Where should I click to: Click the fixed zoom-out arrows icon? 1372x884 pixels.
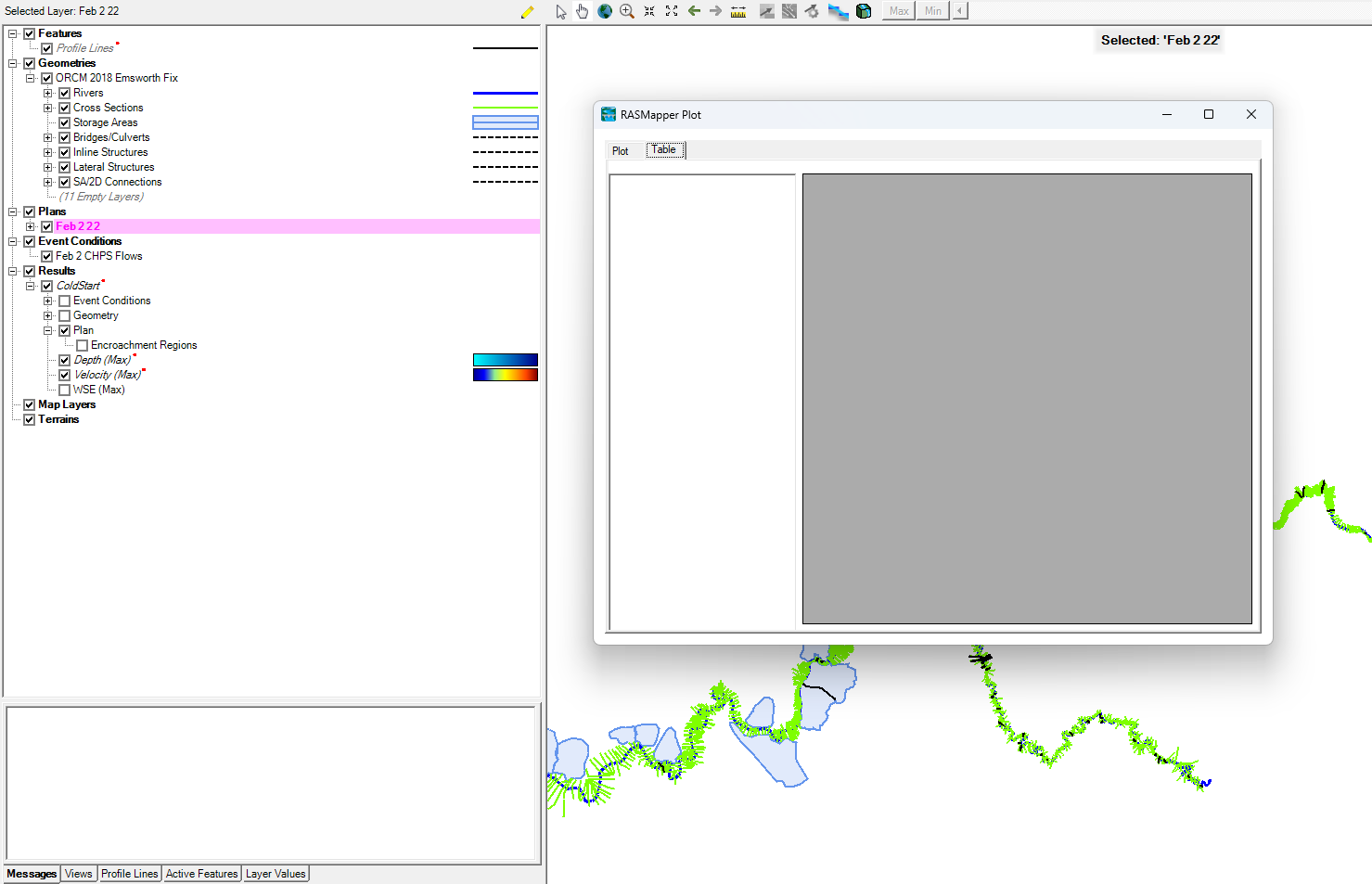(x=672, y=11)
